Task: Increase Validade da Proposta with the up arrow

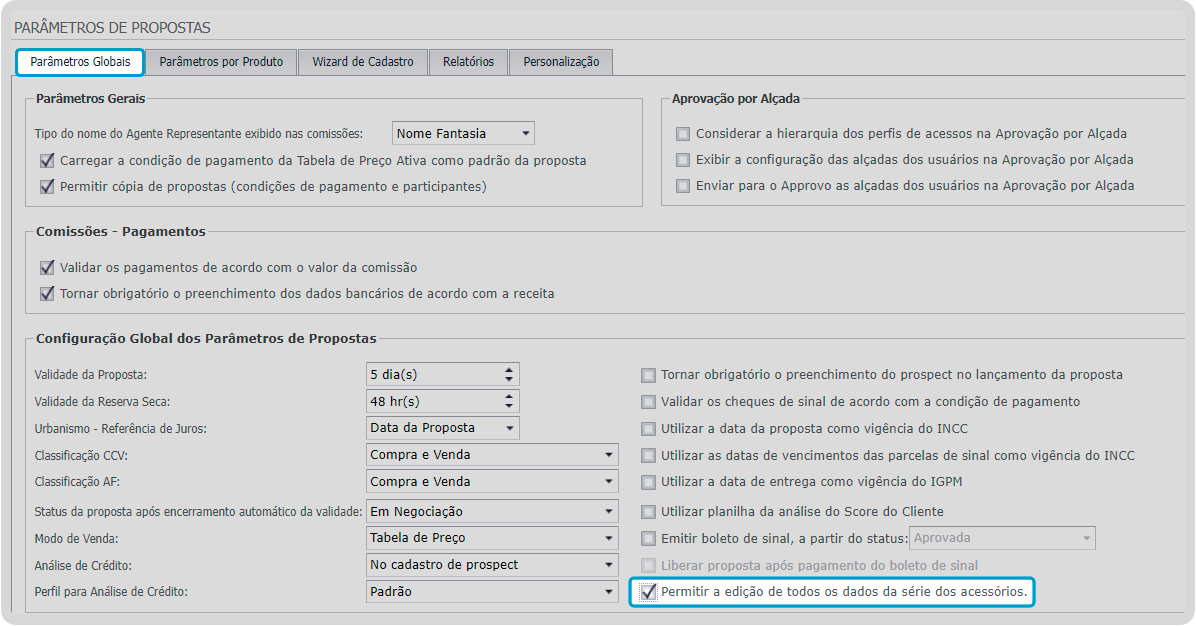Action: pos(510,369)
